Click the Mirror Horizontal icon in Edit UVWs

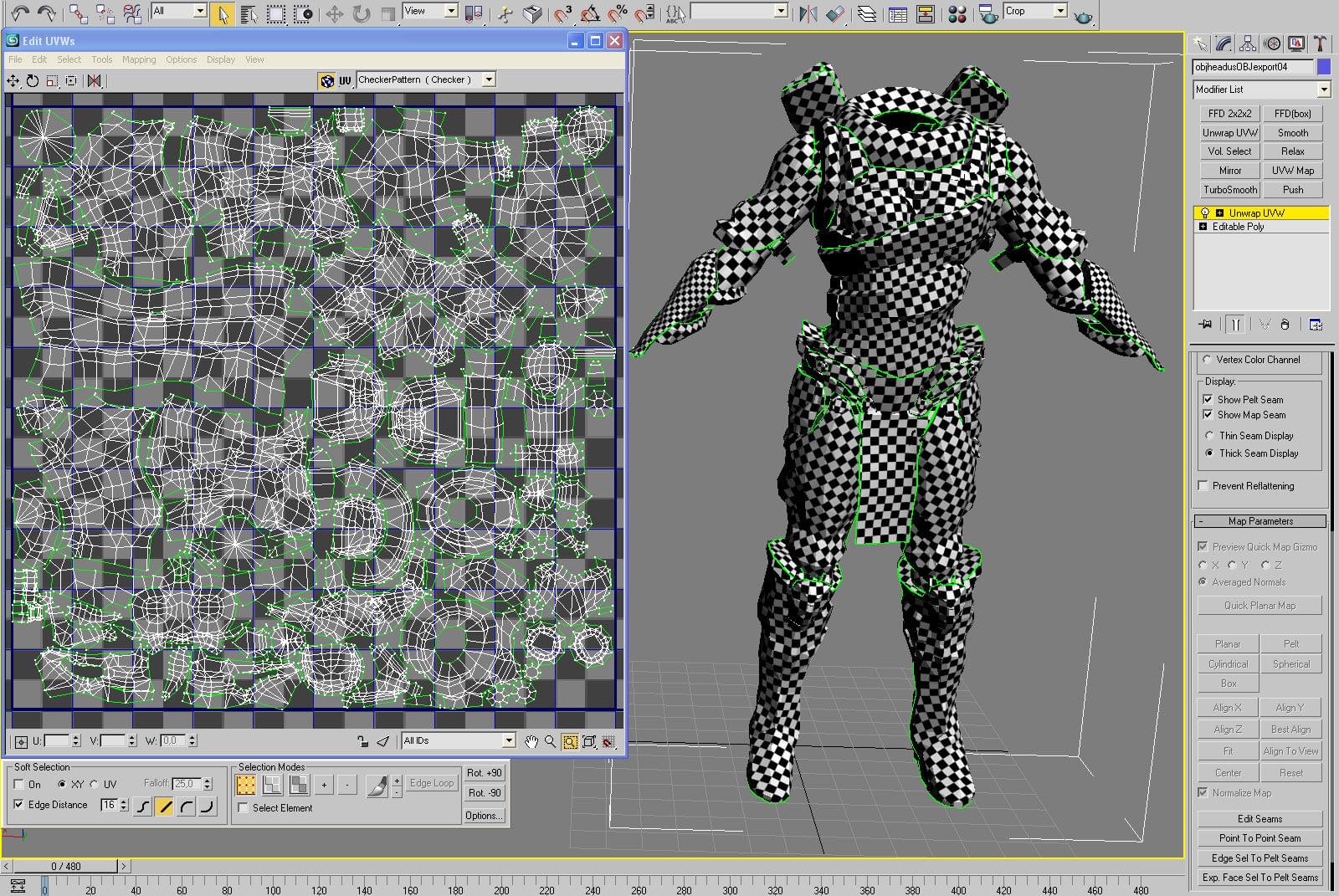(94, 80)
